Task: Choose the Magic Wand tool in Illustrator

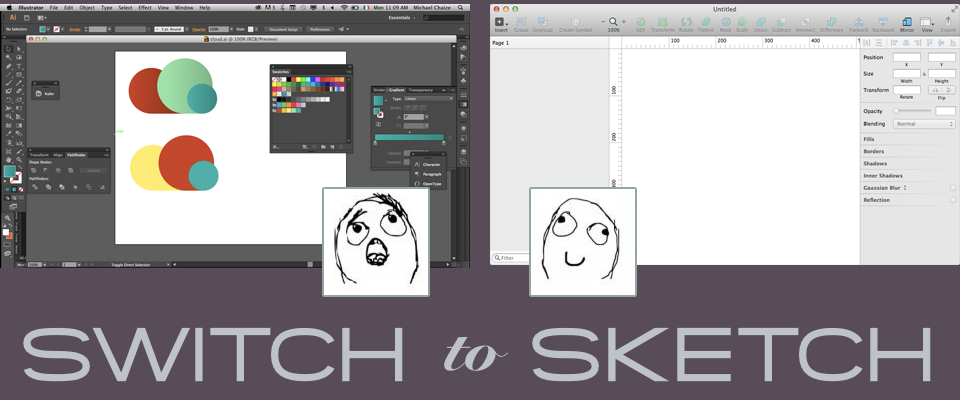Action: pyautogui.click(x=9, y=58)
